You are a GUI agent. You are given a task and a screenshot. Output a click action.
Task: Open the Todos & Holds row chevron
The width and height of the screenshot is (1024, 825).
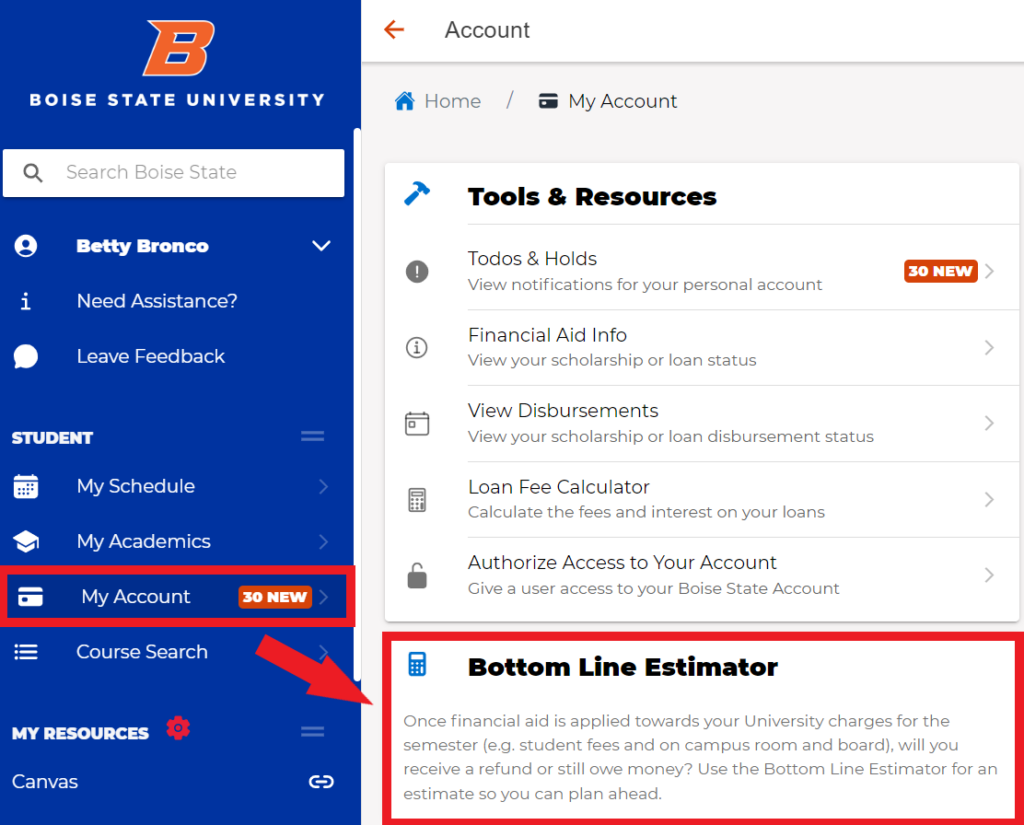point(989,271)
